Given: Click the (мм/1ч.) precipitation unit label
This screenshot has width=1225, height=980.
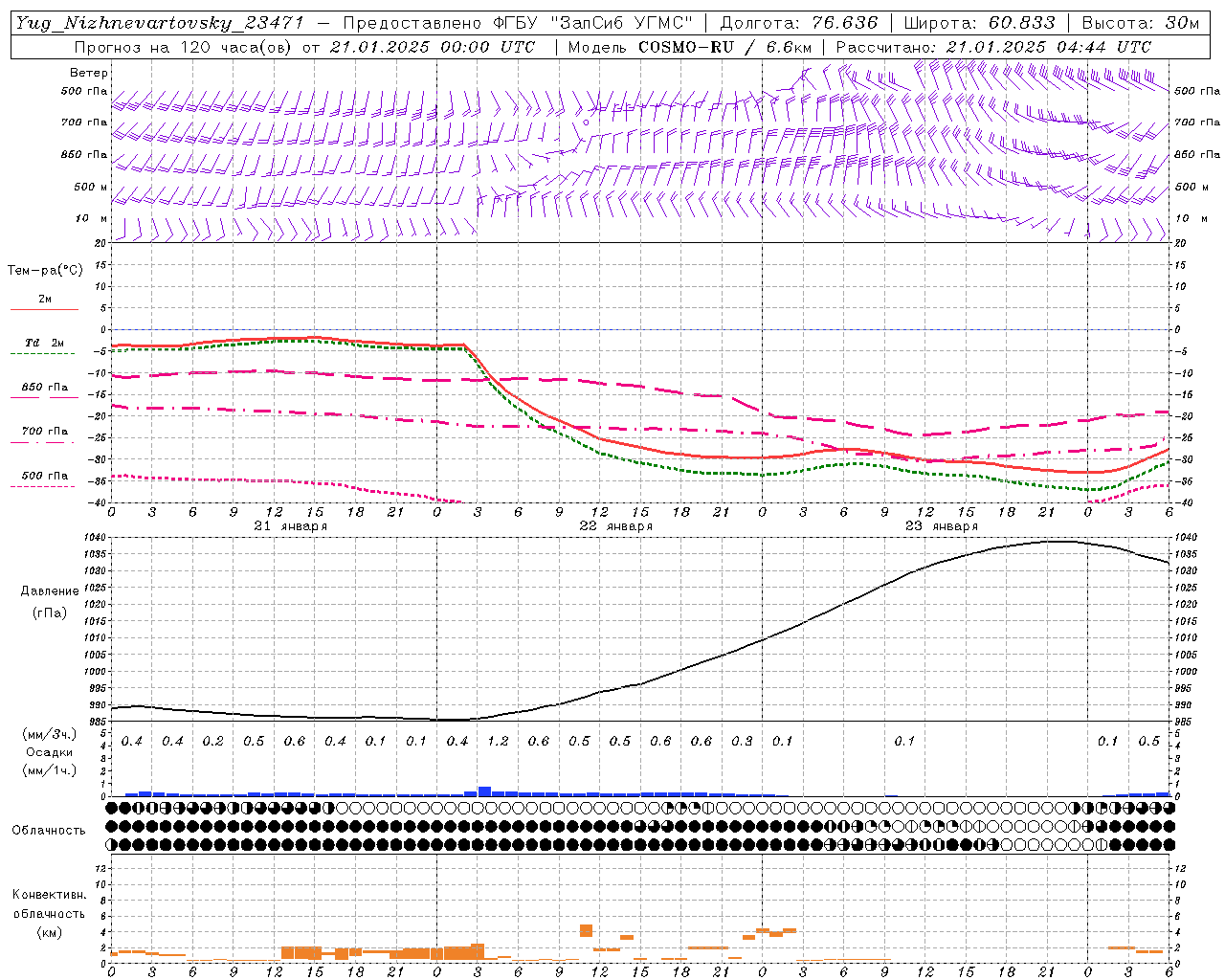Looking at the screenshot, I should 50,770.
